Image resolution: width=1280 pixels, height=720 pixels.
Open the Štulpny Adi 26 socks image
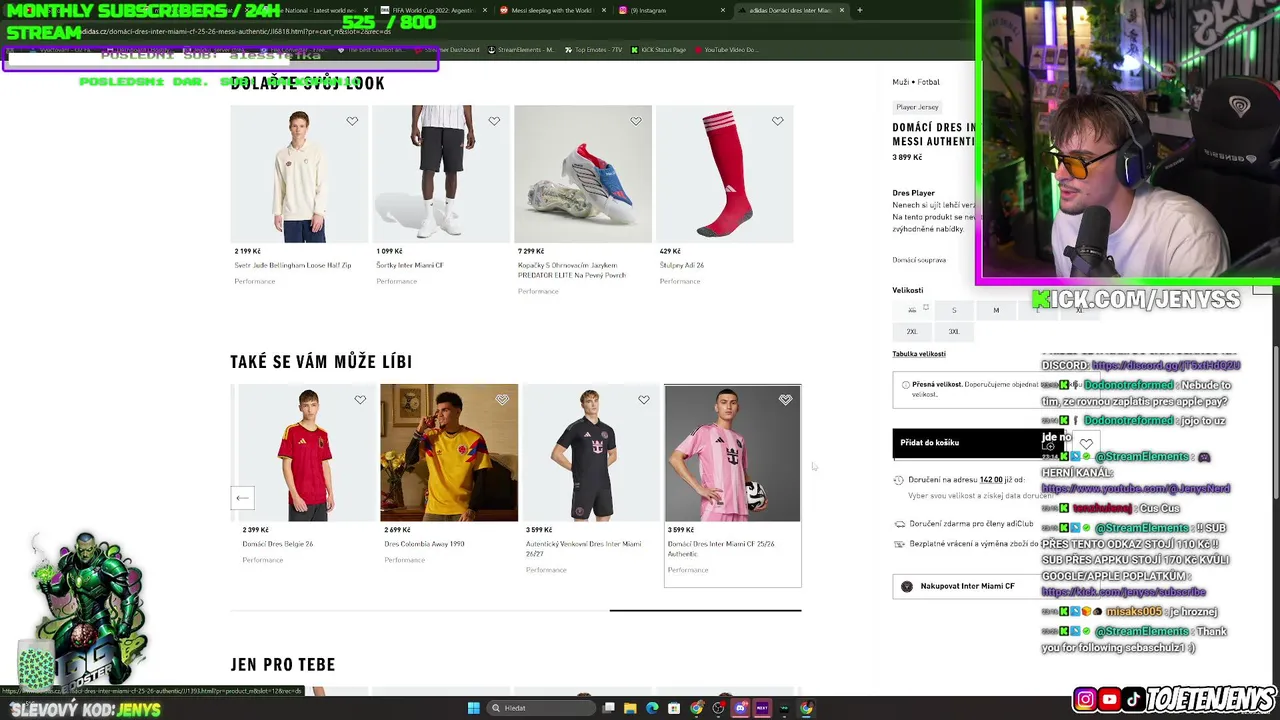click(x=725, y=174)
